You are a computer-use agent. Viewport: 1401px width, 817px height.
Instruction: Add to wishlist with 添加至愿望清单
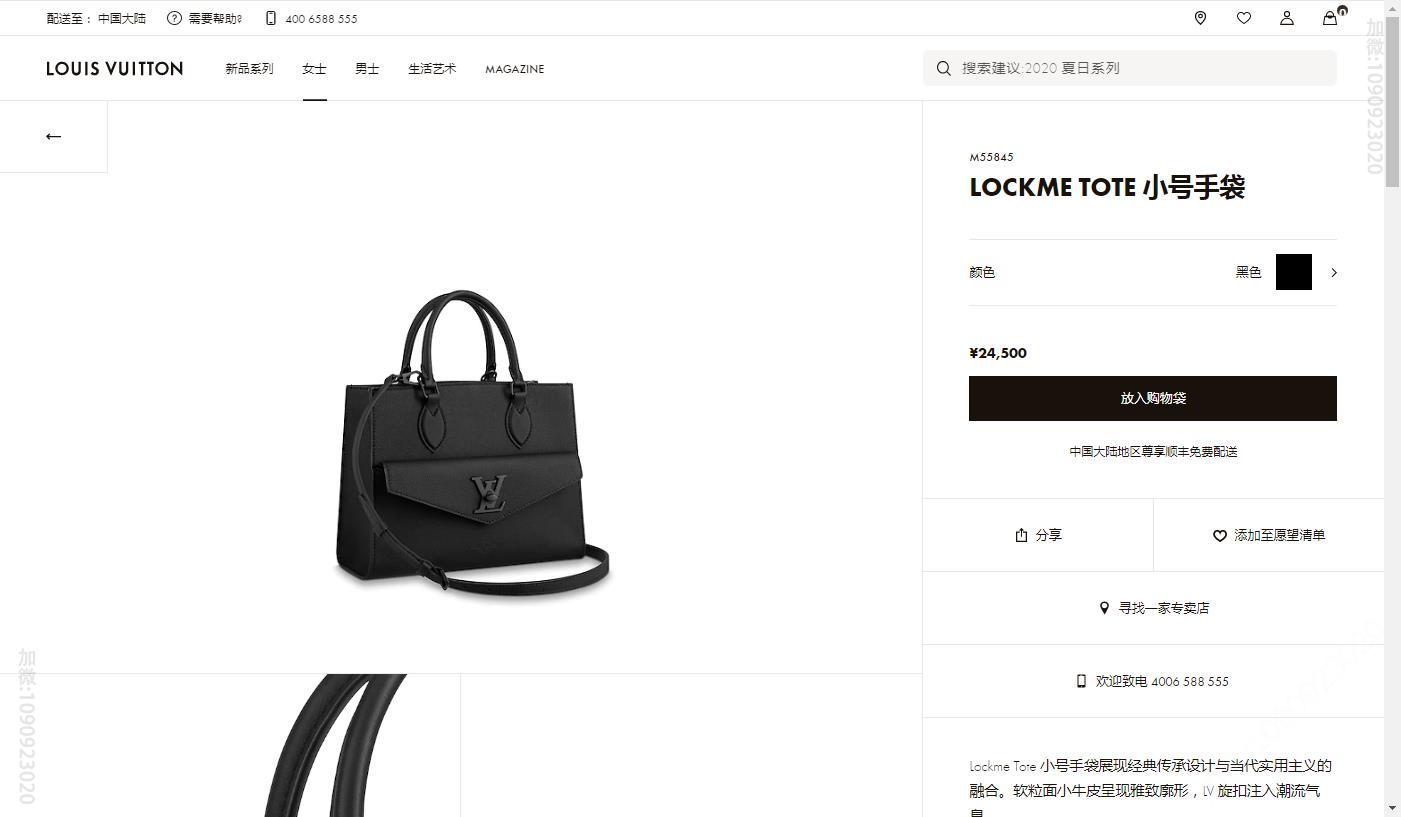(1269, 535)
